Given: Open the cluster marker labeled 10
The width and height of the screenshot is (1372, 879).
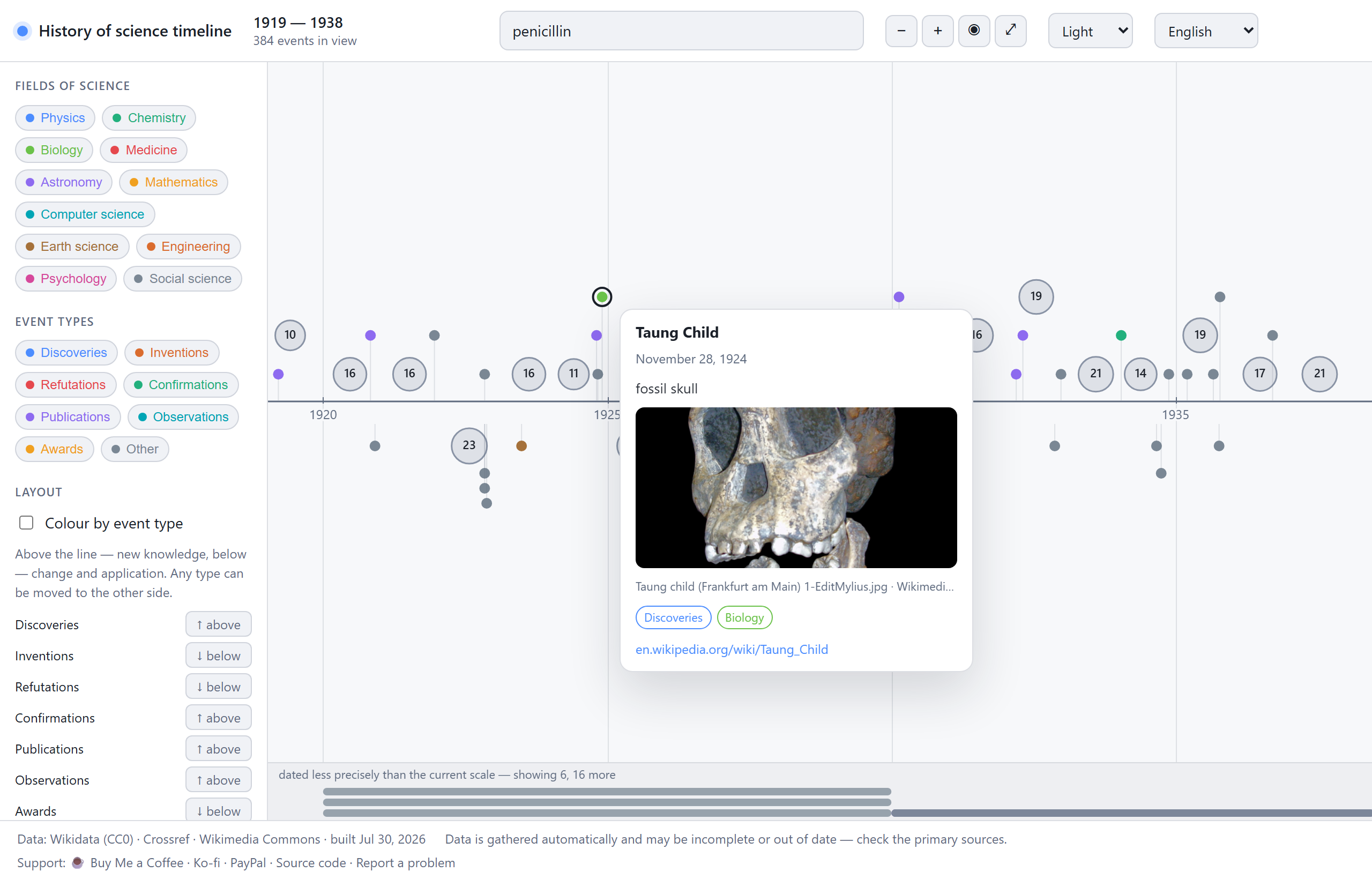Looking at the screenshot, I should pos(290,335).
